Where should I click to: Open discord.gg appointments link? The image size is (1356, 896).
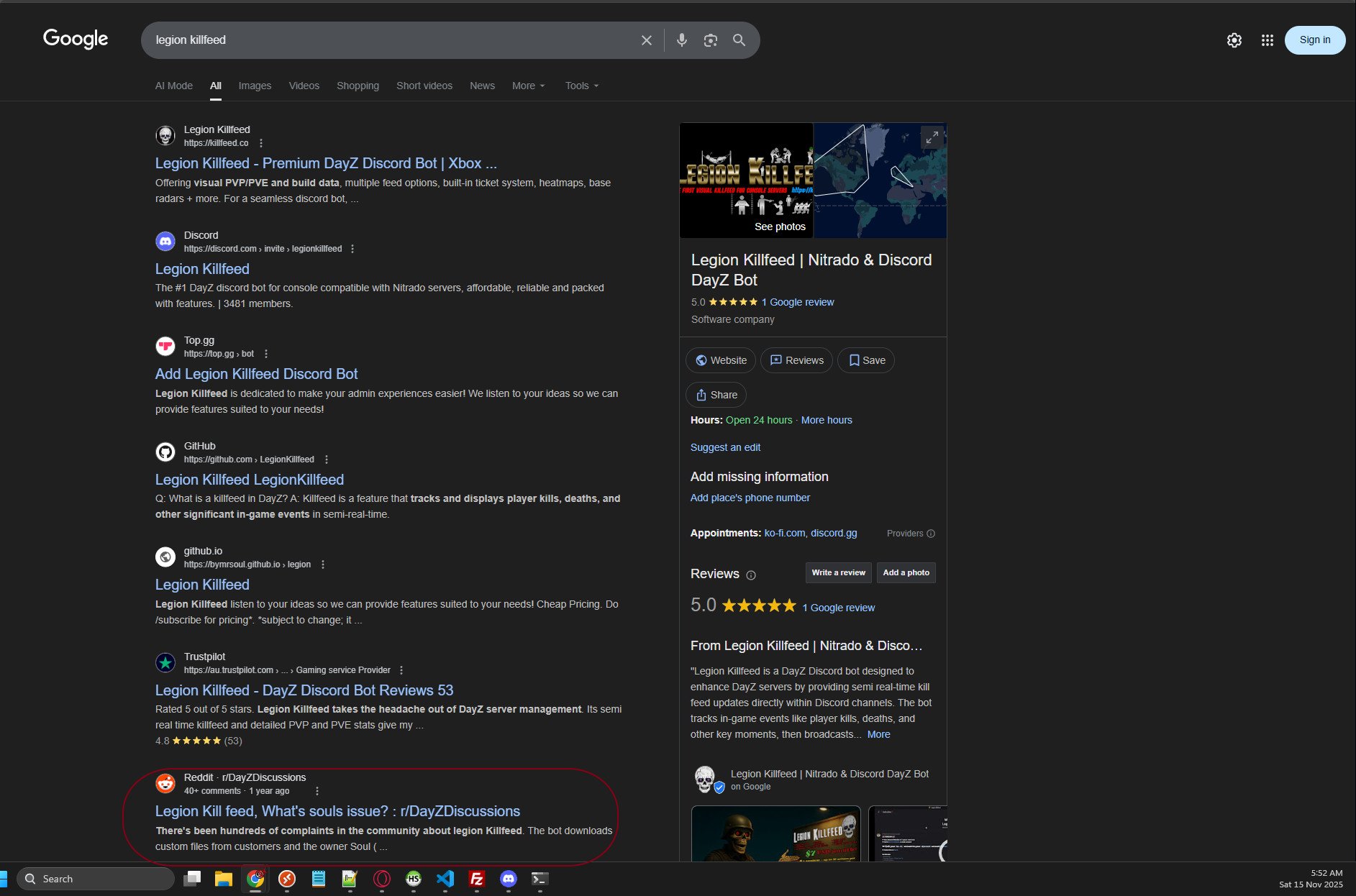834,533
